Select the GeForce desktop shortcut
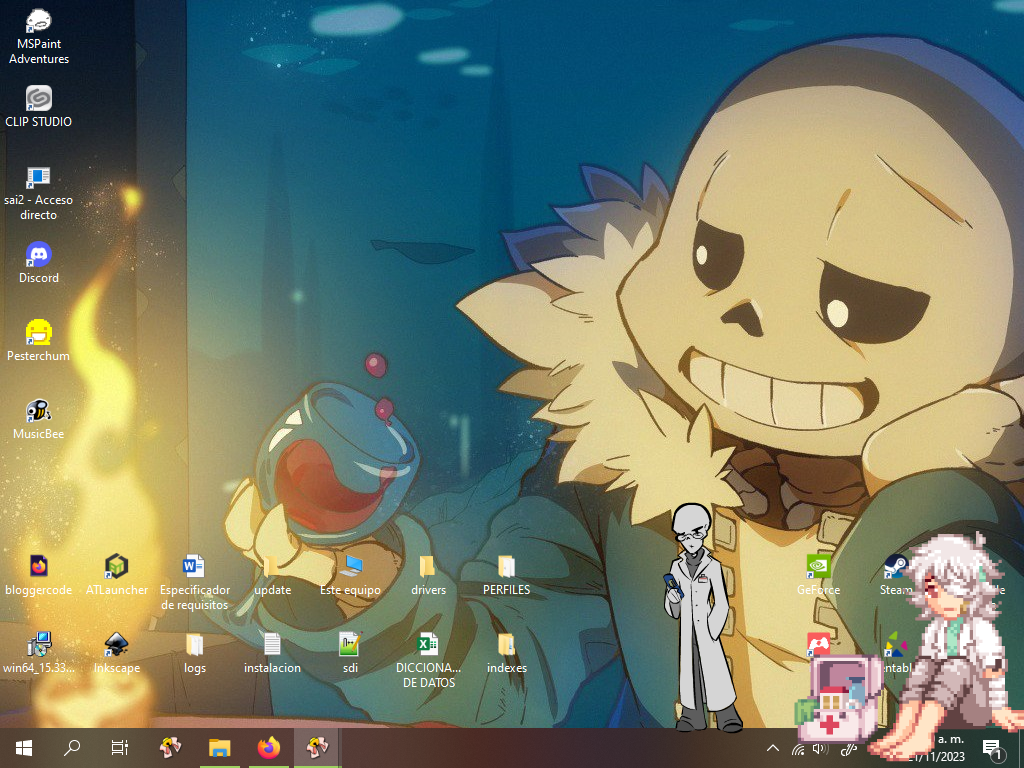The width and height of the screenshot is (1024, 768). [x=818, y=567]
